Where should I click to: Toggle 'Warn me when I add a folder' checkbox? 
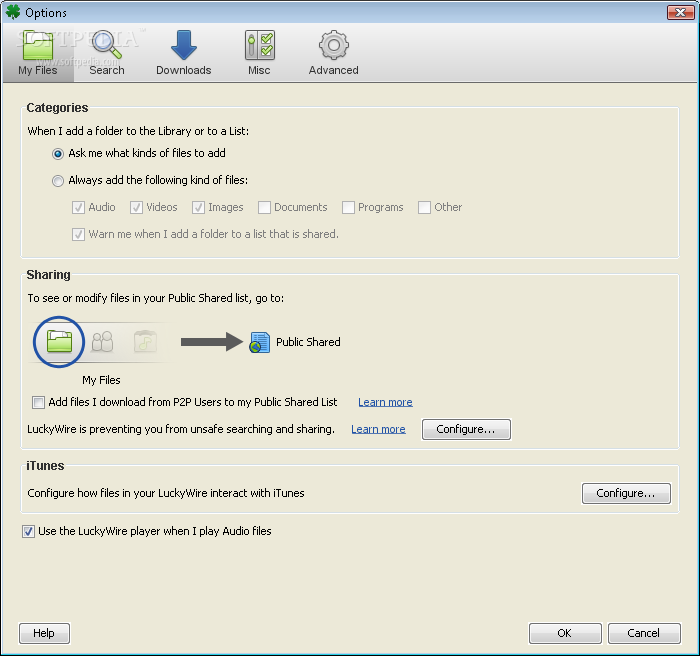pos(78,234)
